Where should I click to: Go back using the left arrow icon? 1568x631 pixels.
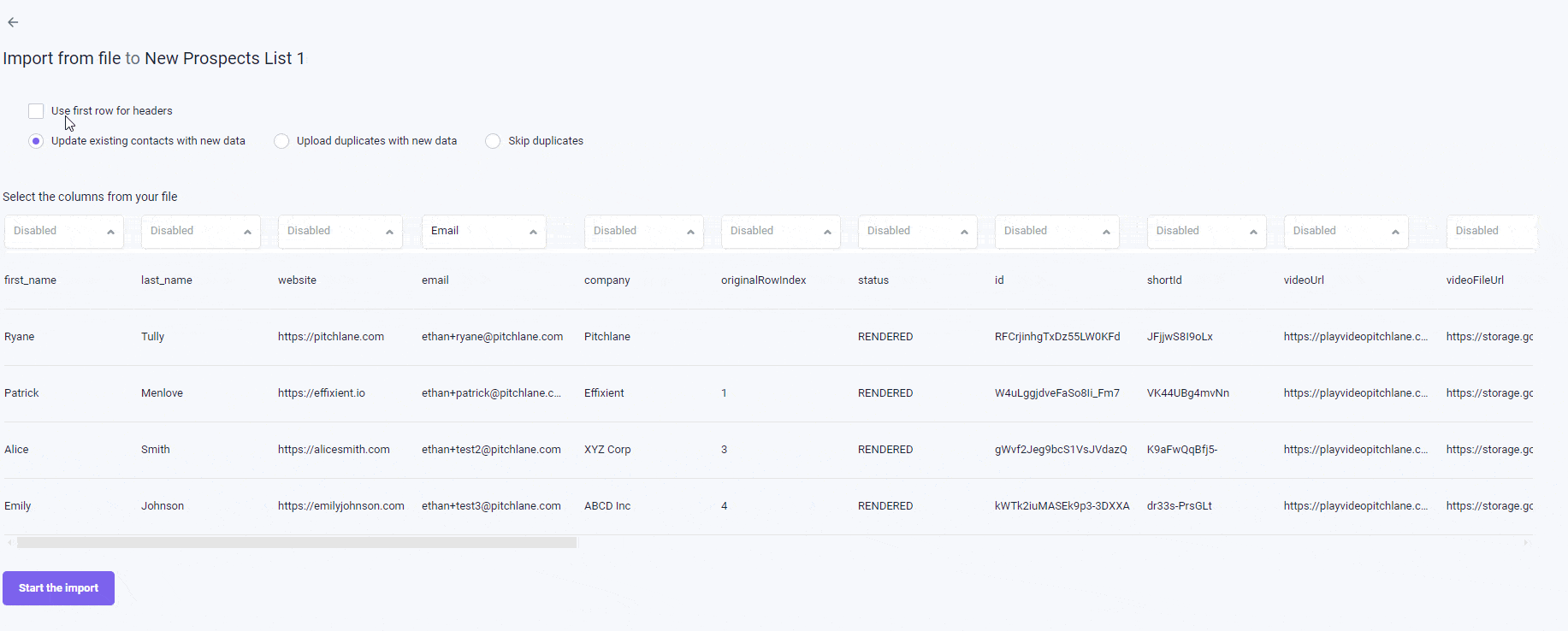pos(13,22)
